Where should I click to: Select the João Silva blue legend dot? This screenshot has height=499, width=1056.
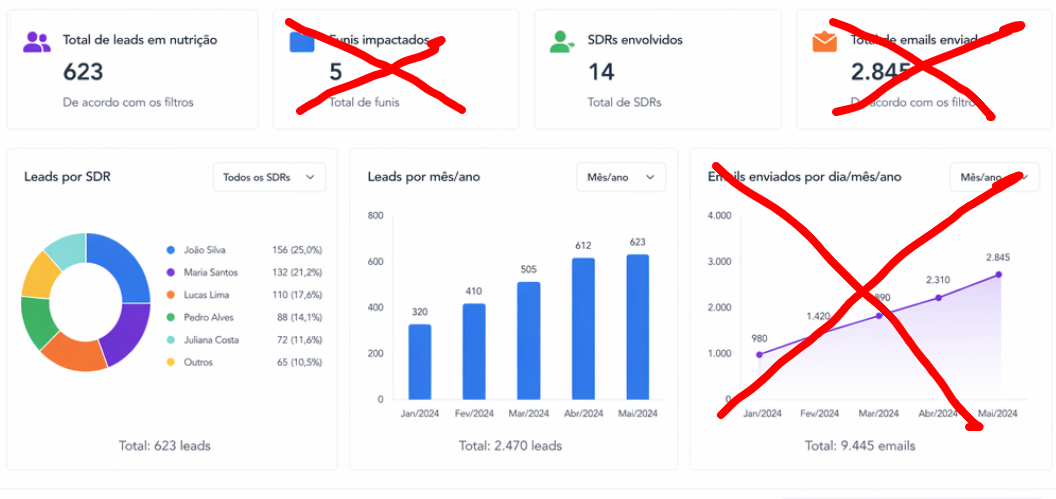pos(170,250)
